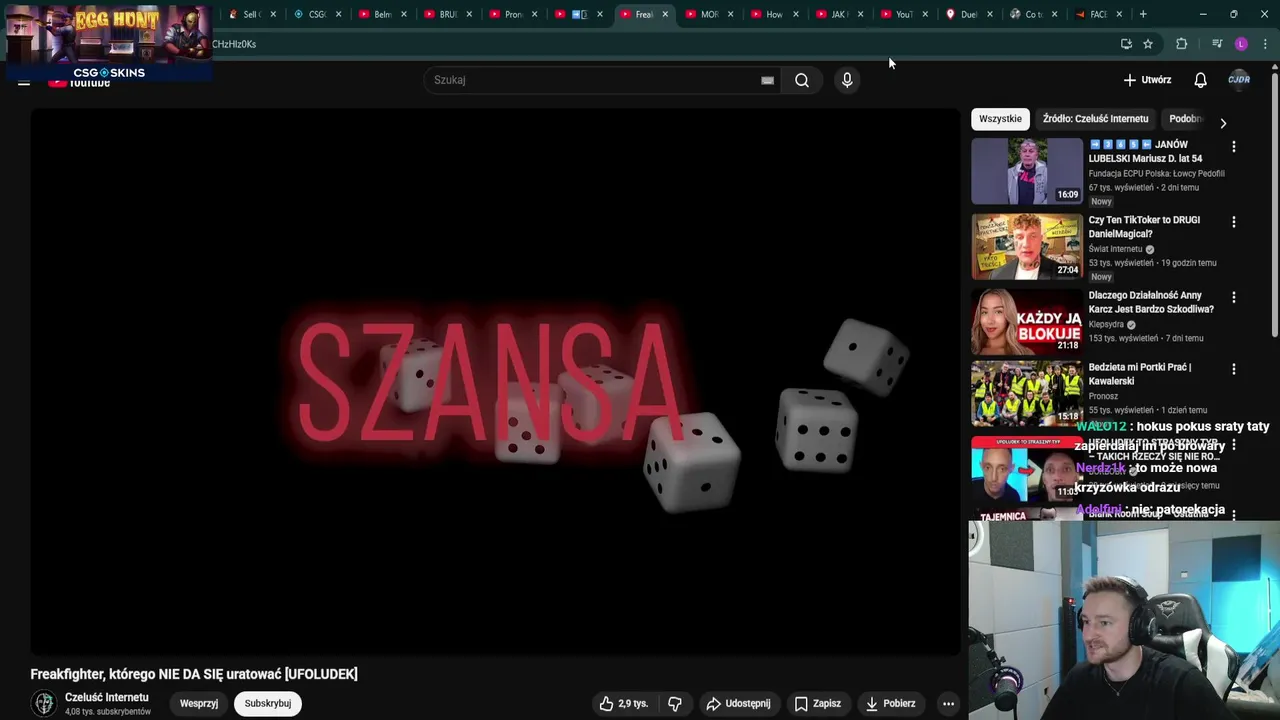Click the Udostępnij share button
The height and width of the screenshot is (720, 1280).
(738, 703)
